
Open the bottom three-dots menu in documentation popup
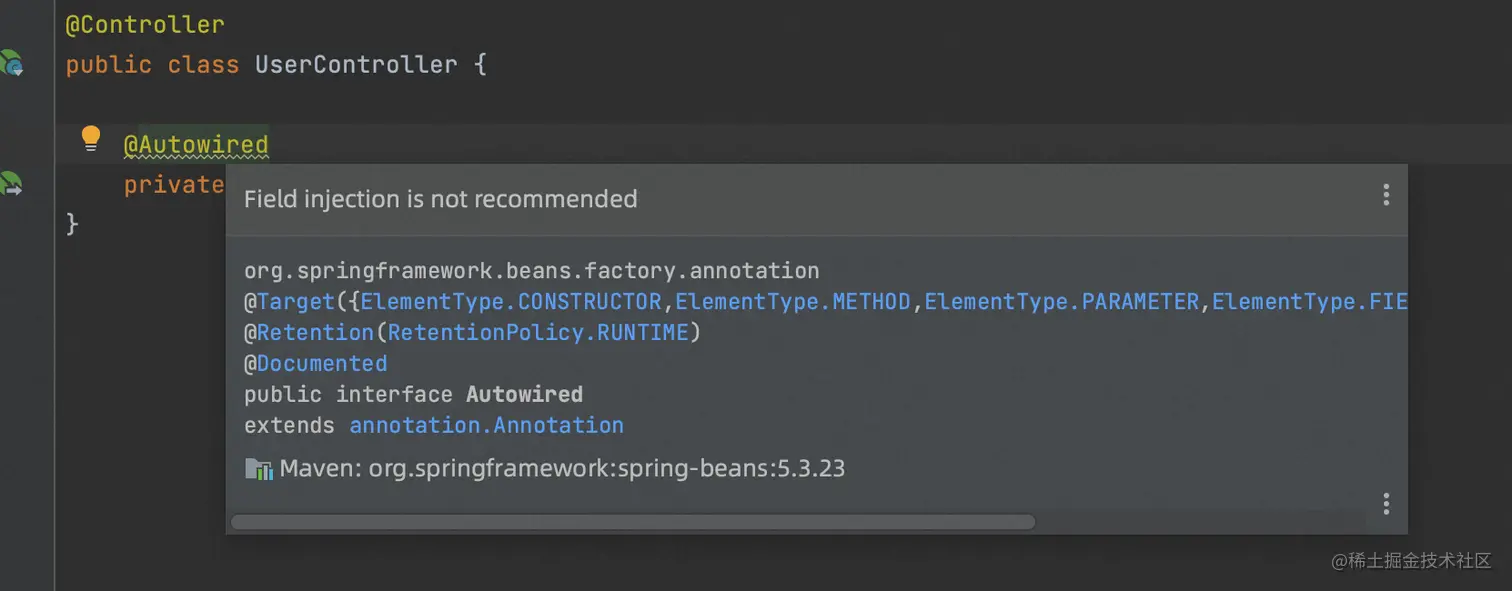coord(1386,503)
